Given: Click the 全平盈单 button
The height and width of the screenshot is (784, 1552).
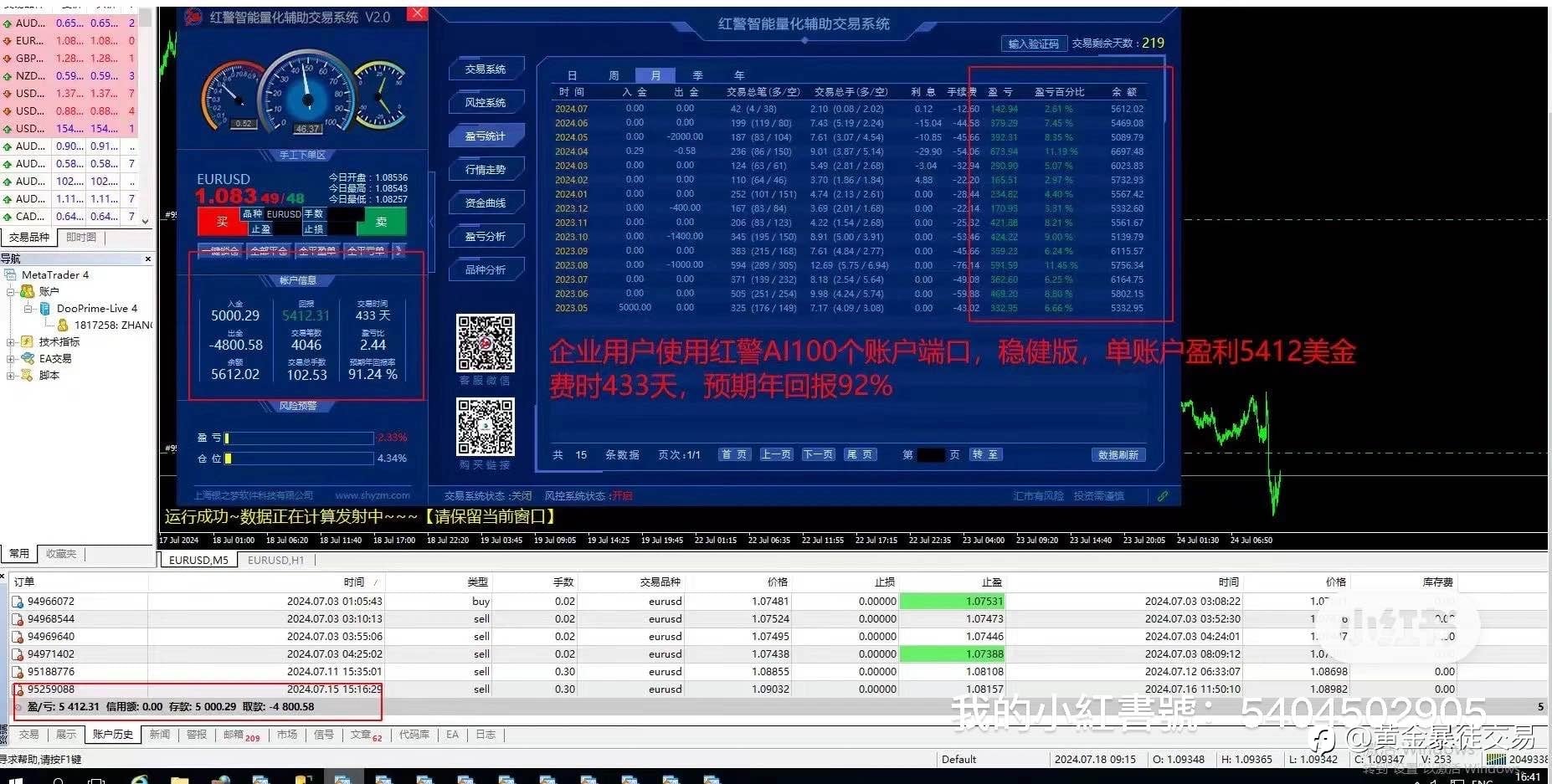Looking at the screenshot, I should 318,251.
